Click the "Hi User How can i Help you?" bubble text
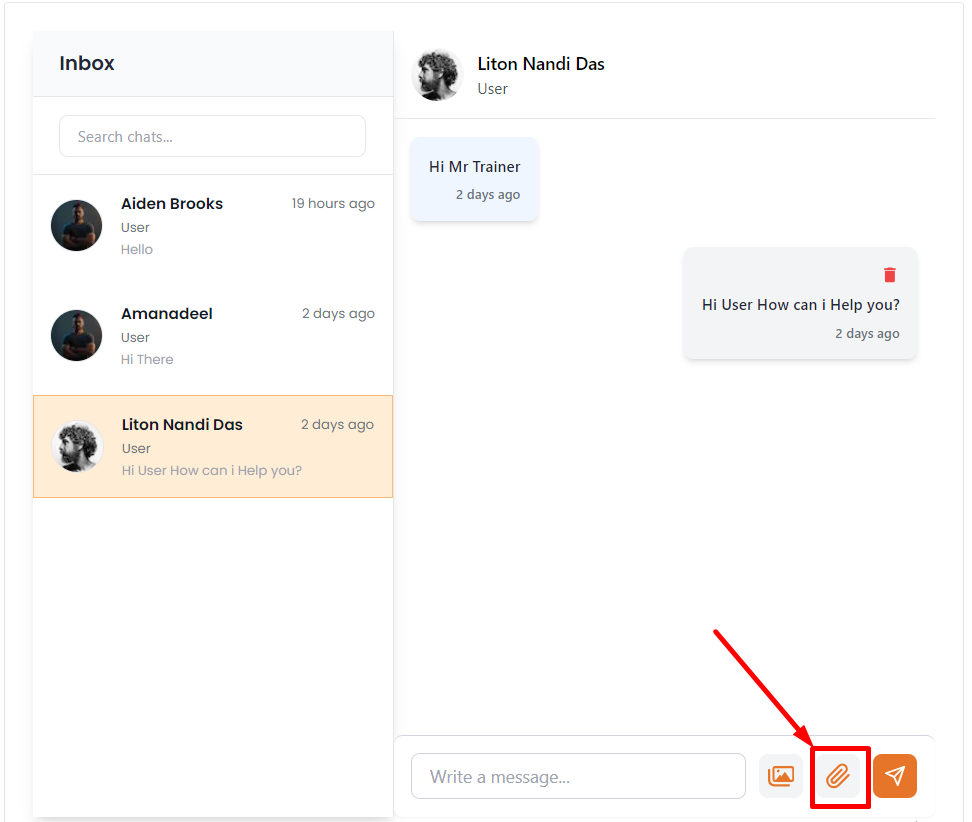This screenshot has height=822, width=972. click(800, 305)
